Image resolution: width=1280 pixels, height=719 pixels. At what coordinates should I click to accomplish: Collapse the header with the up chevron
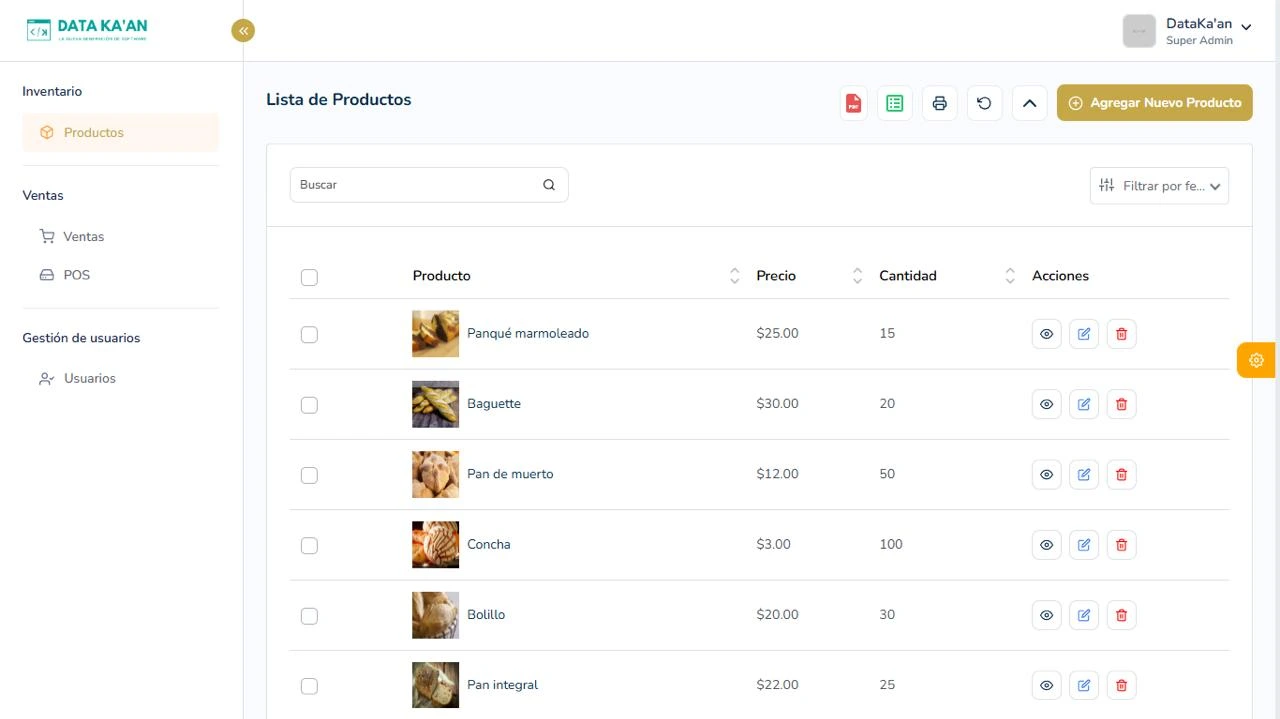[1029, 103]
